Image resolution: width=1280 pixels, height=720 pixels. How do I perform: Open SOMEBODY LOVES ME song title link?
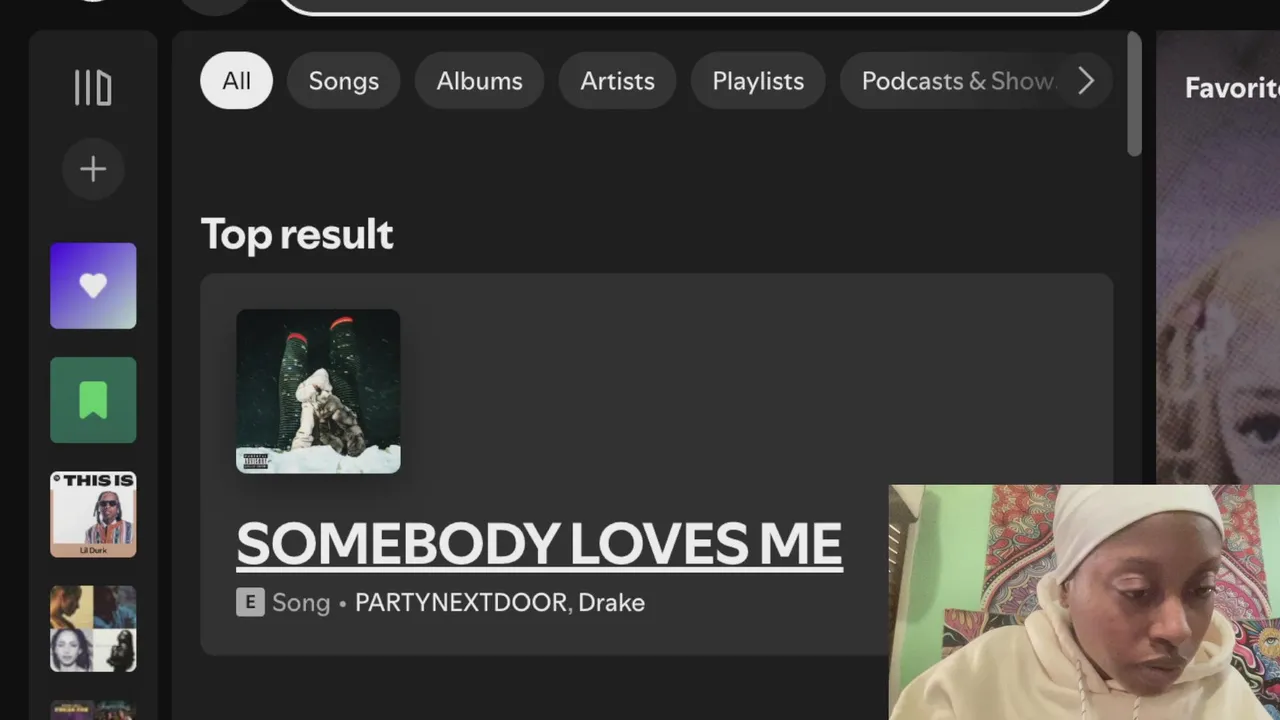[x=539, y=544]
